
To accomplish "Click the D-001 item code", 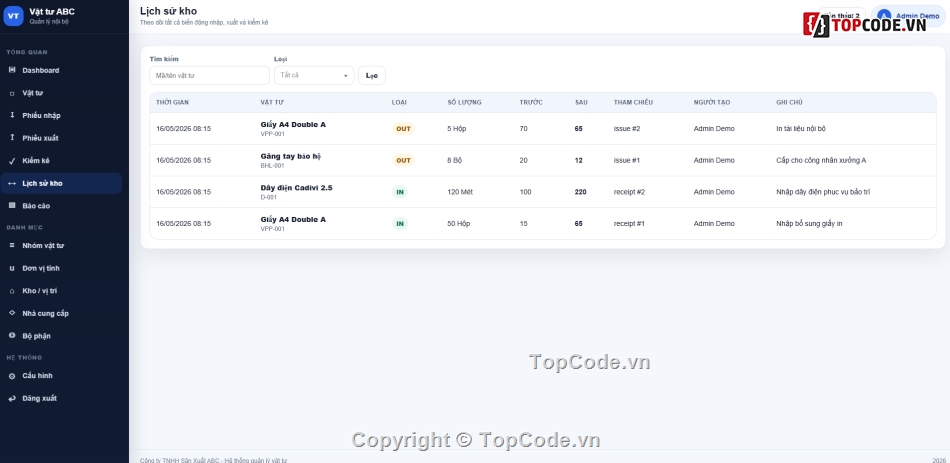I will [268, 198].
